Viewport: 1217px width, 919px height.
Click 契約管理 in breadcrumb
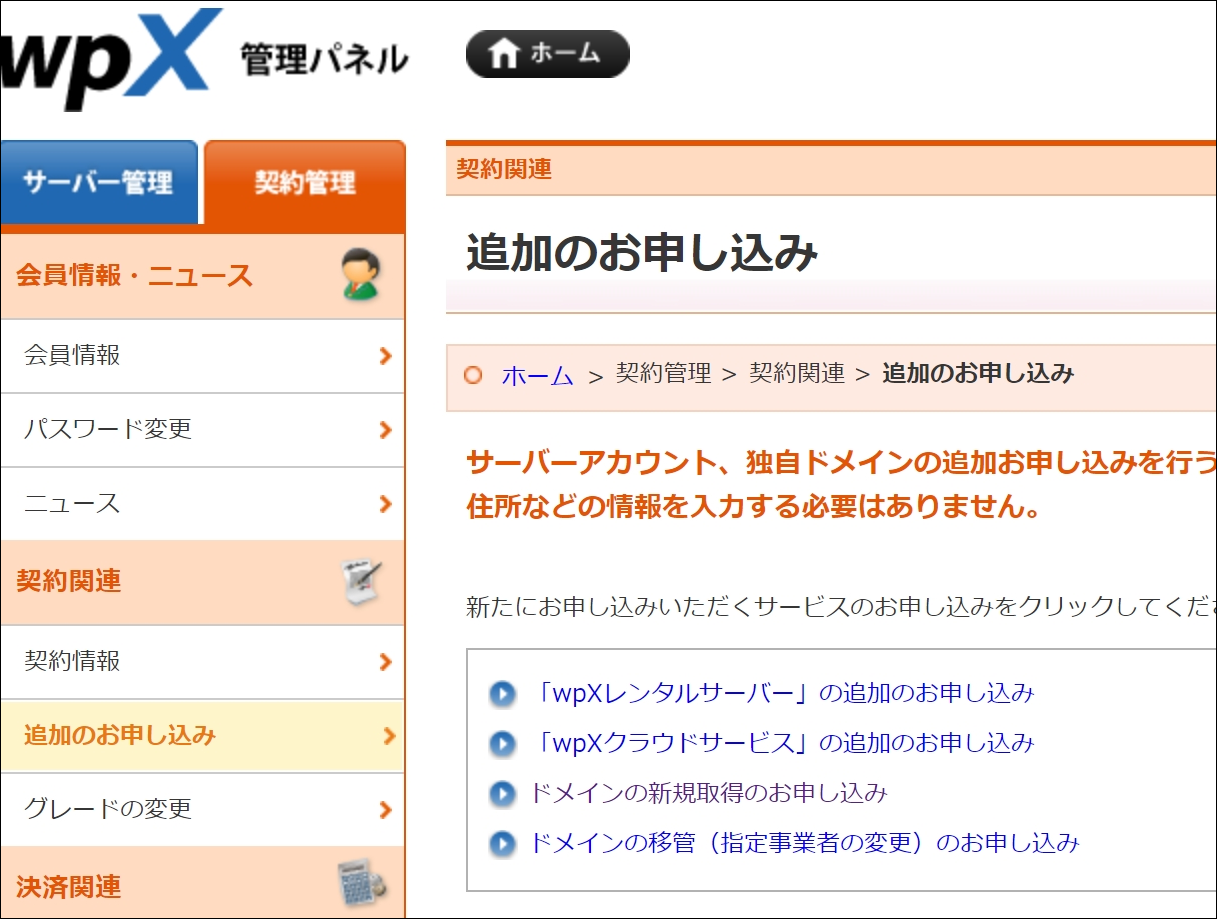coord(663,374)
